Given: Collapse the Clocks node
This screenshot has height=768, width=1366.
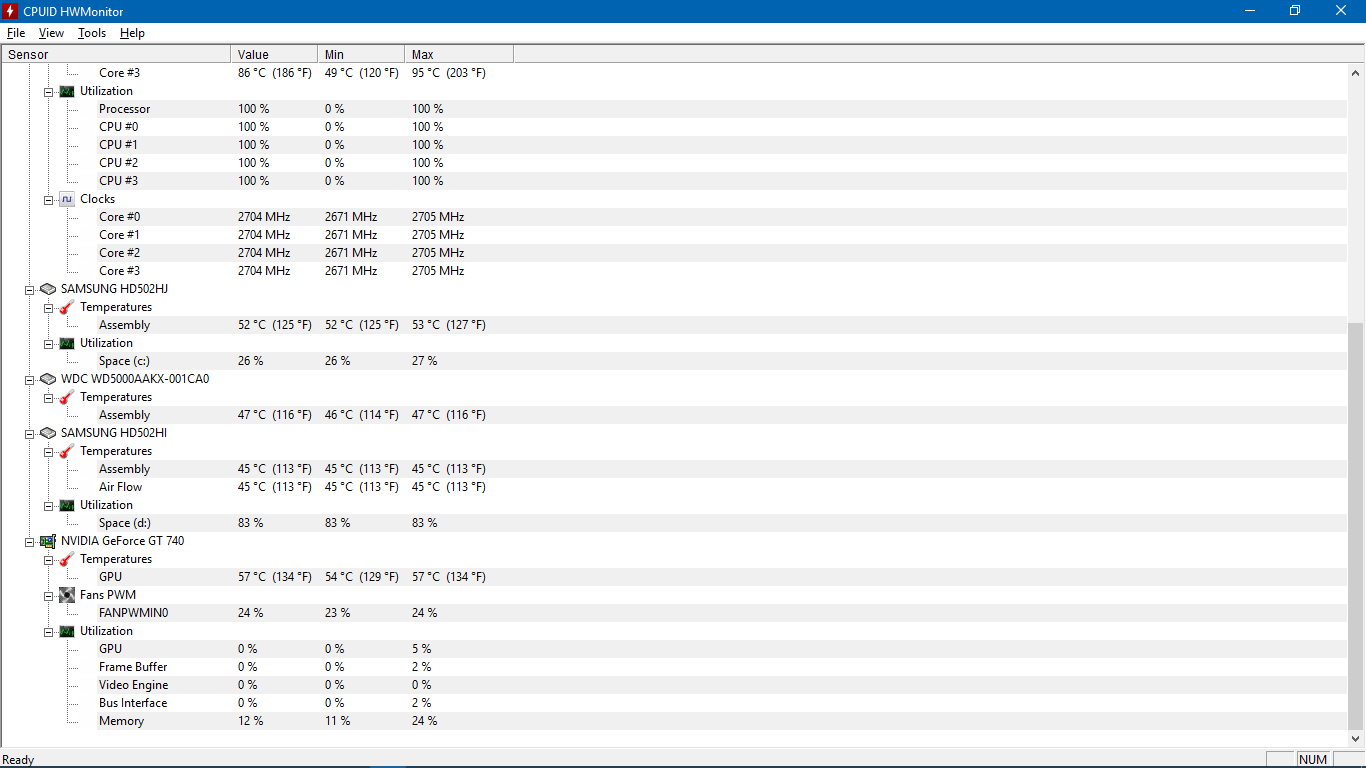Looking at the screenshot, I should click(48, 199).
